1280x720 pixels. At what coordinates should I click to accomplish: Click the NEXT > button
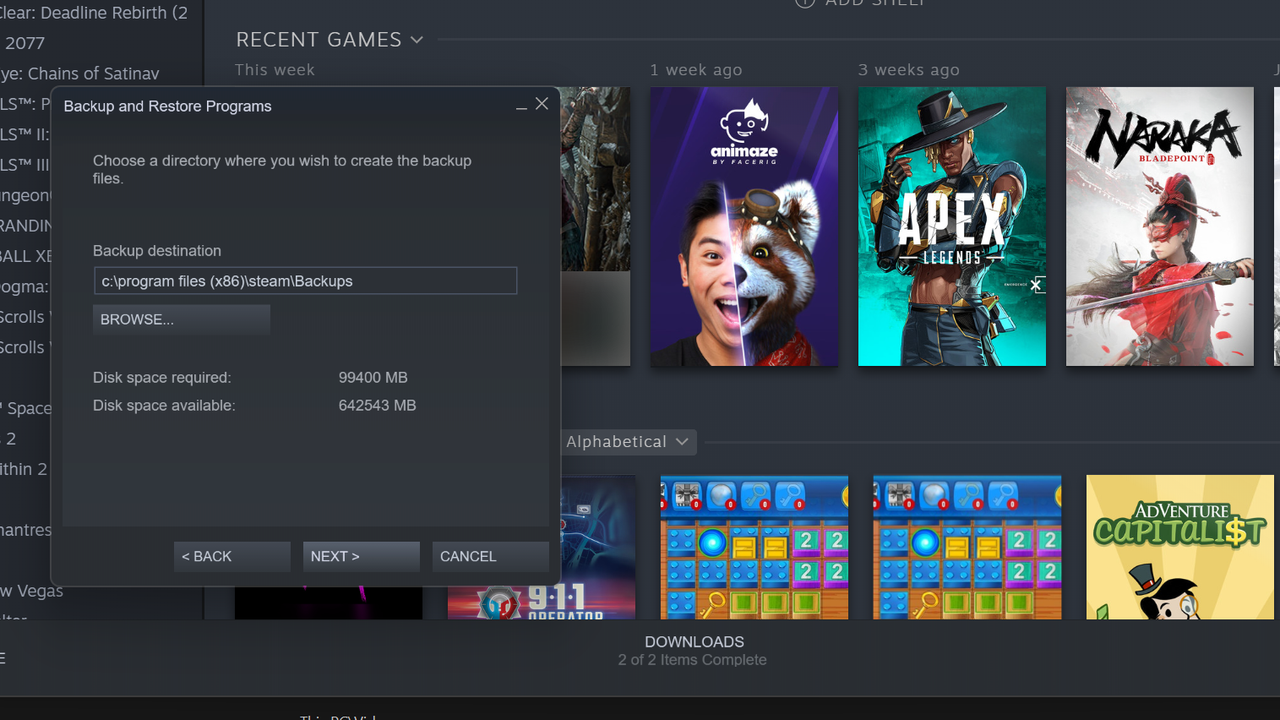361,556
